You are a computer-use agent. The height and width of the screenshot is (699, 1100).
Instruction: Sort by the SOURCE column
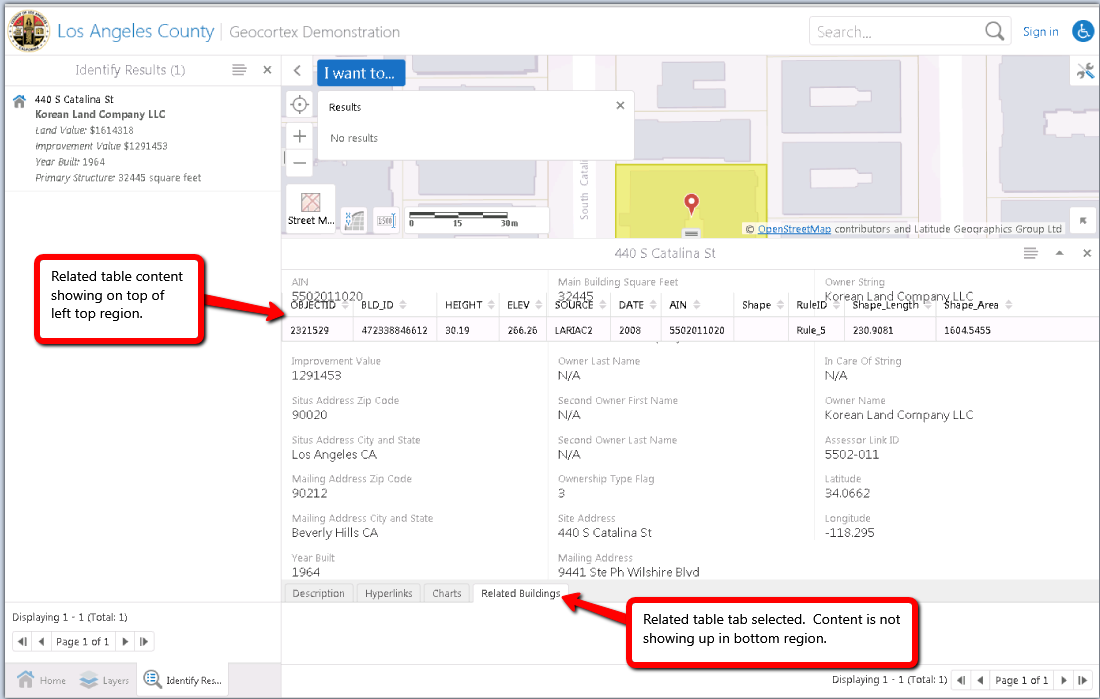580,305
